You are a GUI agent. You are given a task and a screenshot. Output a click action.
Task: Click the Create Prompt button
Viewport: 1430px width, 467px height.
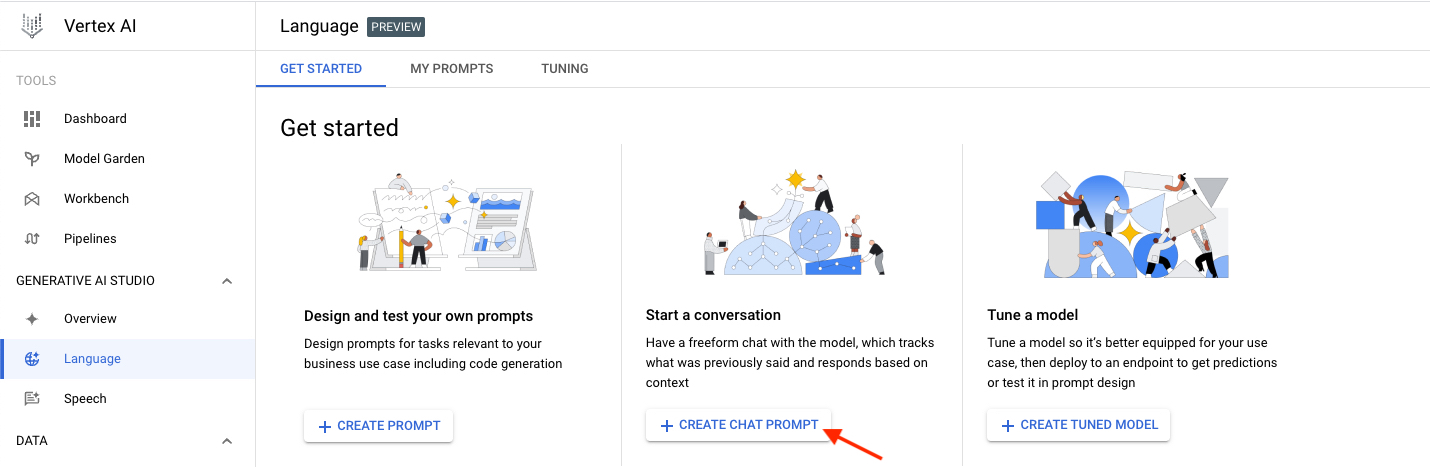coord(379,426)
